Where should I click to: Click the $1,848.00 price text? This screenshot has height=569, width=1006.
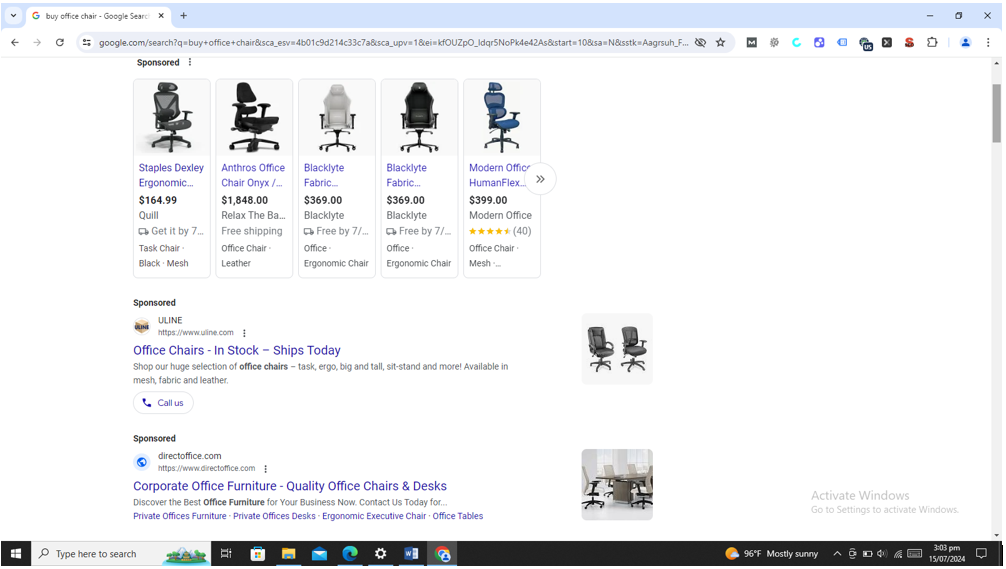(x=244, y=200)
